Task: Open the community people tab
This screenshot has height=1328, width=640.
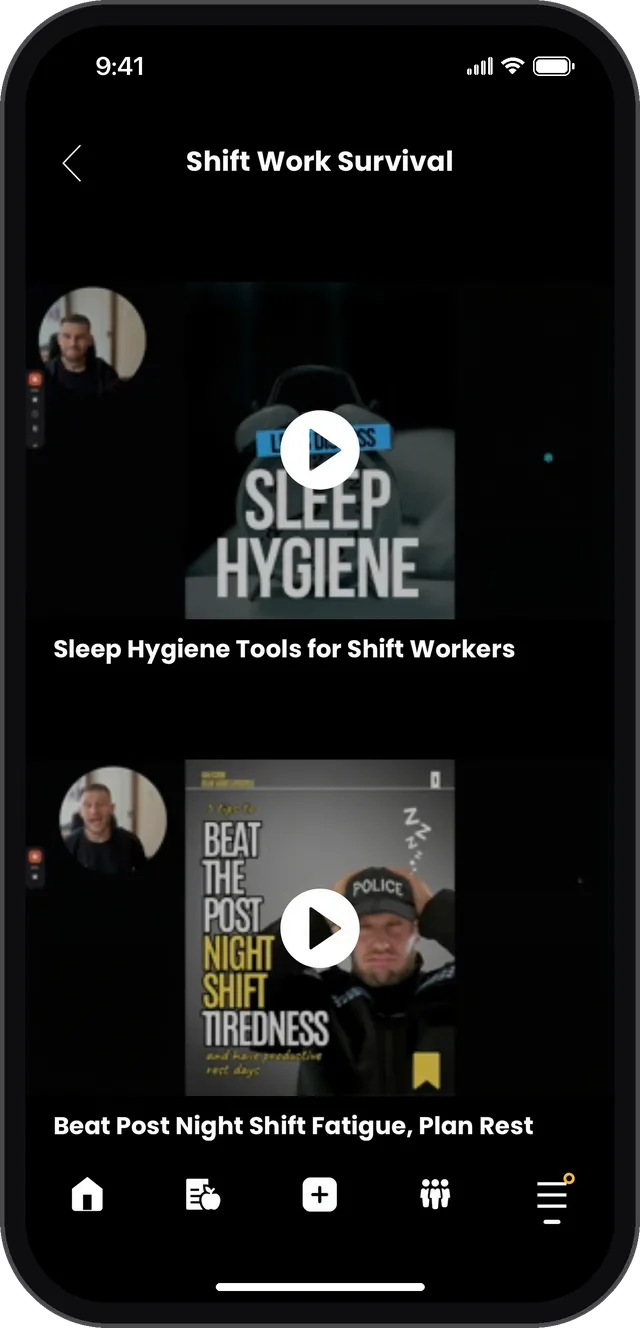Action: [435, 1194]
